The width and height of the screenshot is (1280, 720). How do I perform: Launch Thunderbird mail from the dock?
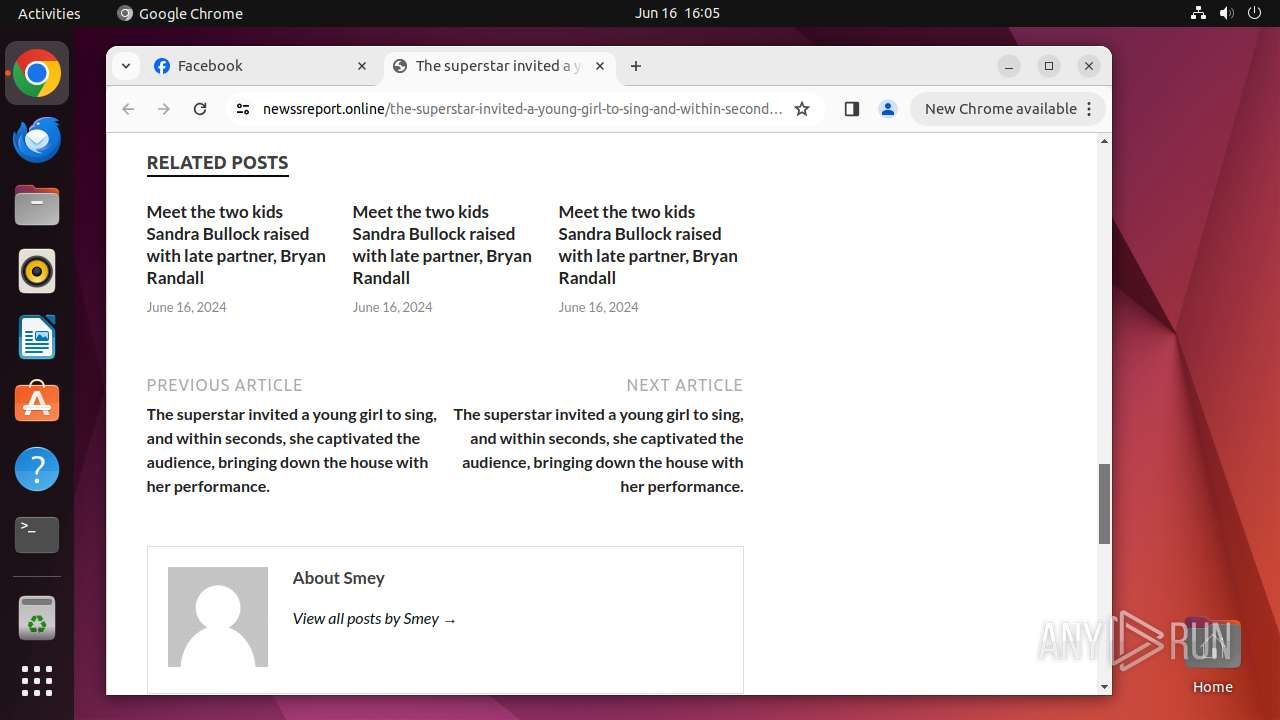37,140
